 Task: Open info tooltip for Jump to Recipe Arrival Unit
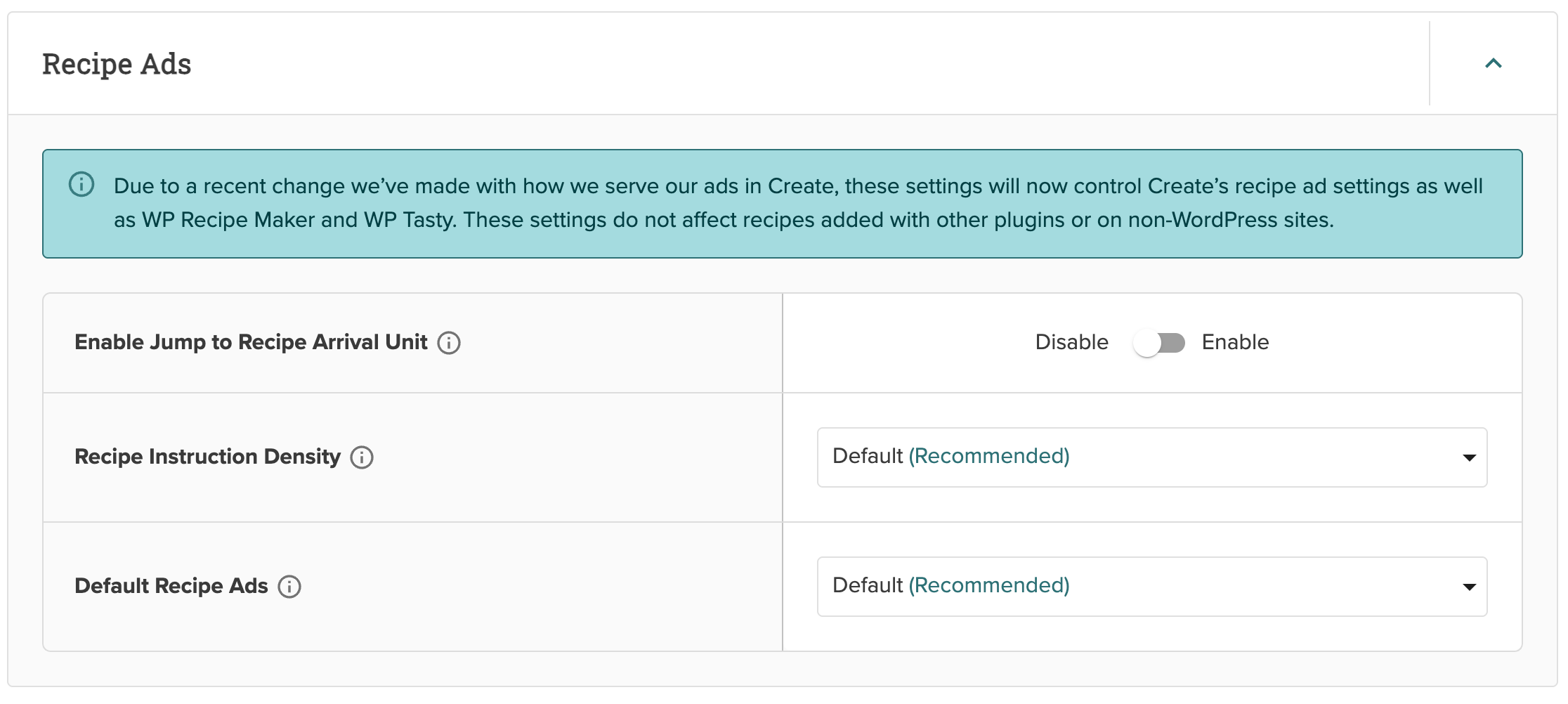[x=449, y=343]
